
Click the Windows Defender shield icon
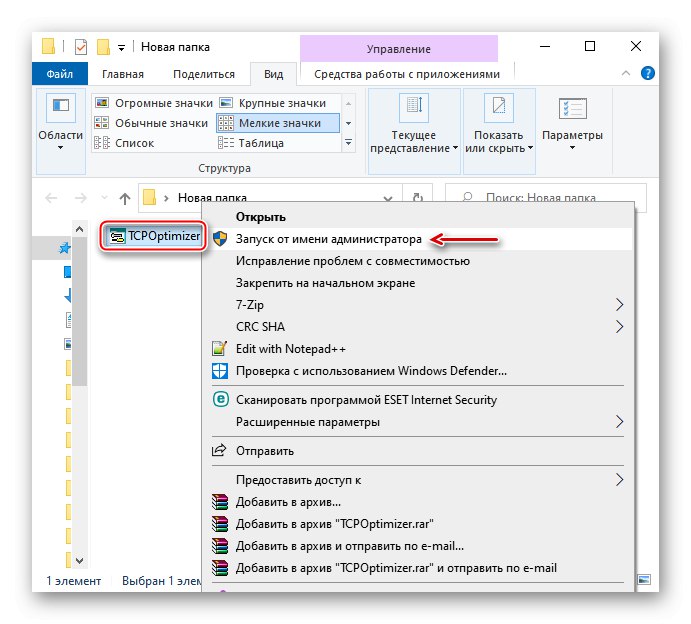coord(219,371)
